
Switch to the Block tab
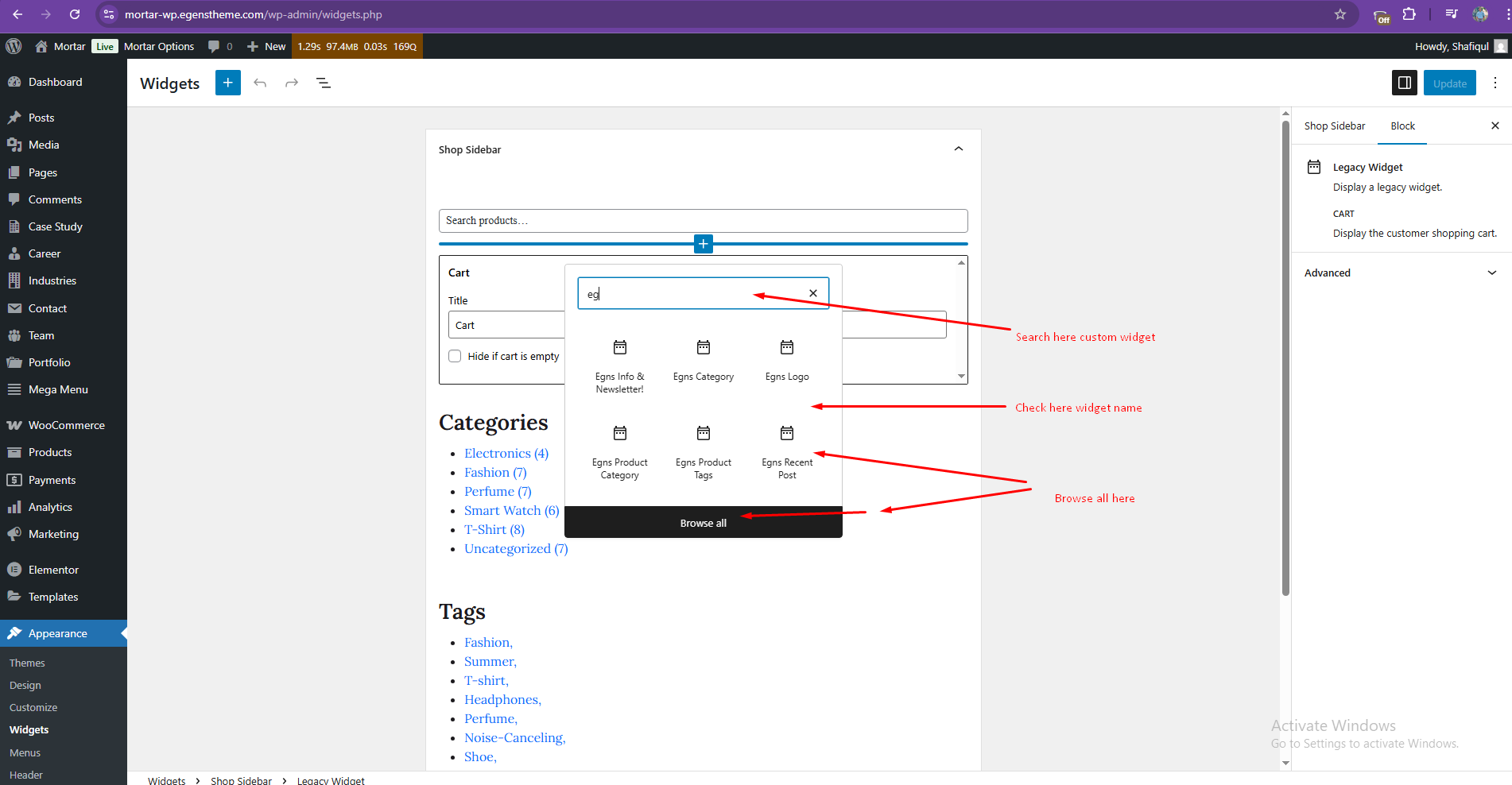tap(1402, 126)
